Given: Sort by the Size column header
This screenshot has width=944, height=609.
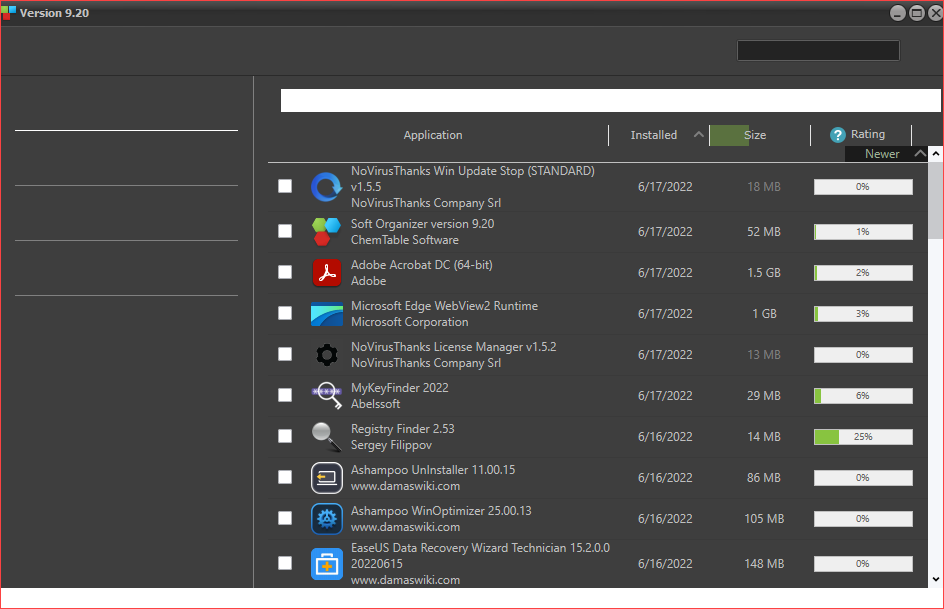Looking at the screenshot, I should pyautogui.click(x=755, y=135).
